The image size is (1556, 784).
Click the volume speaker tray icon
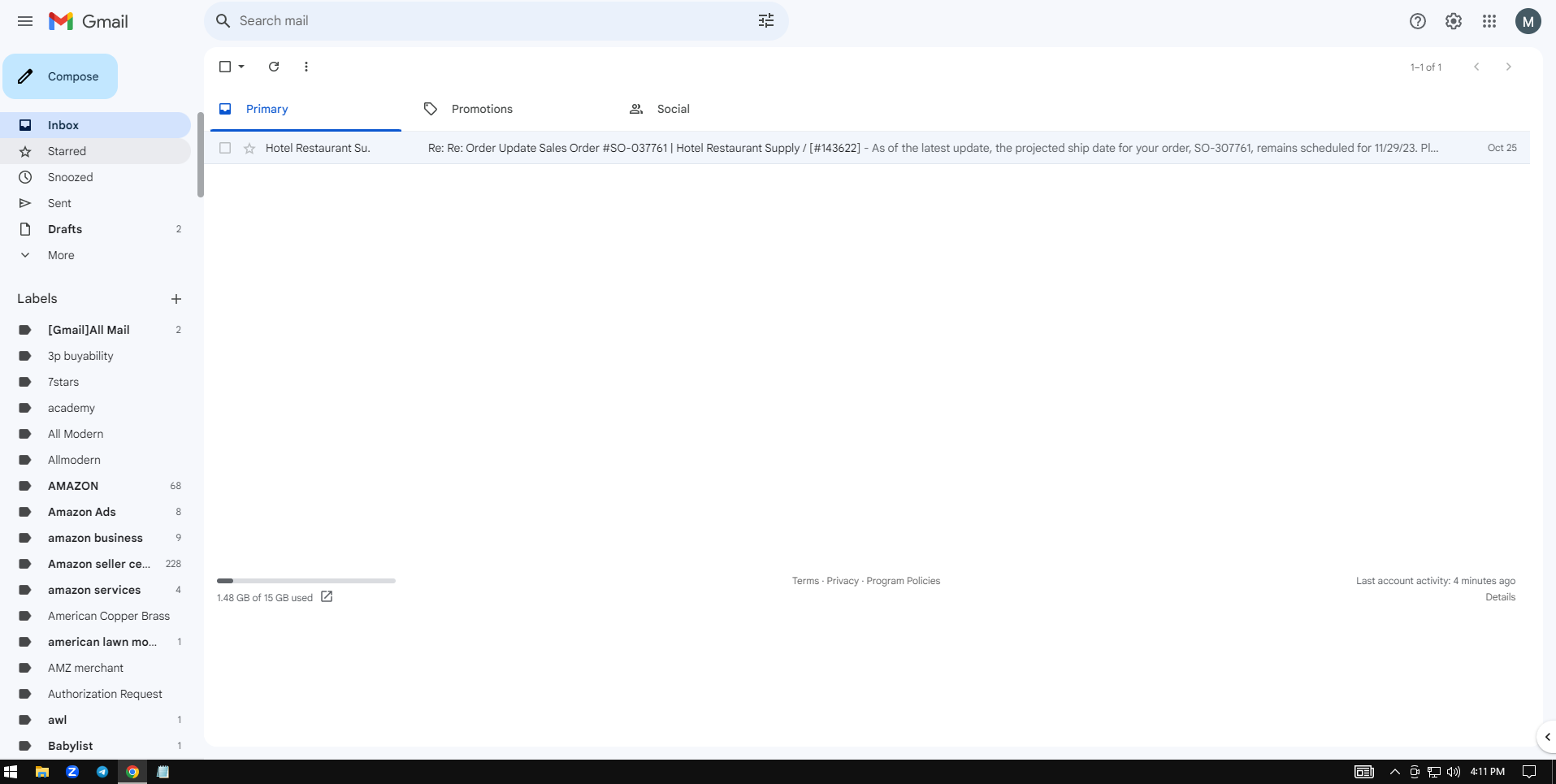(1454, 772)
